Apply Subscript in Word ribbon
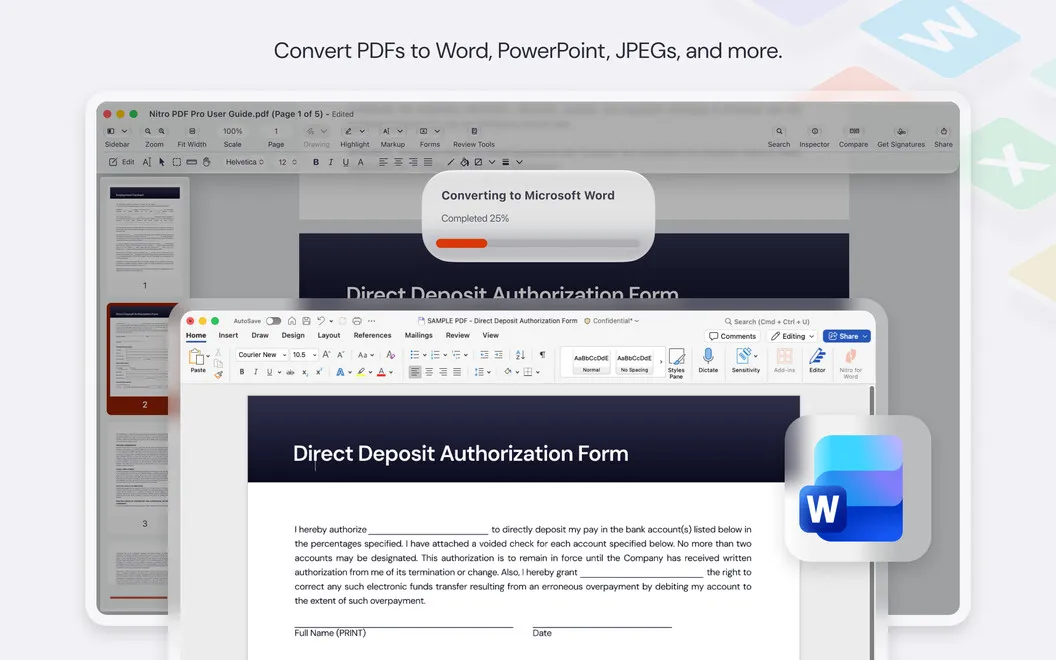Image resolution: width=1056 pixels, height=660 pixels. click(304, 372)
